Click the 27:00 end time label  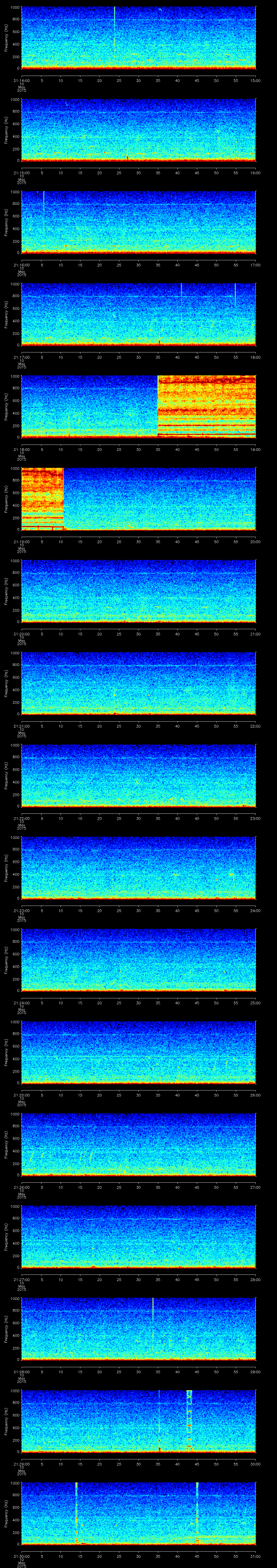pos(256,1187)
